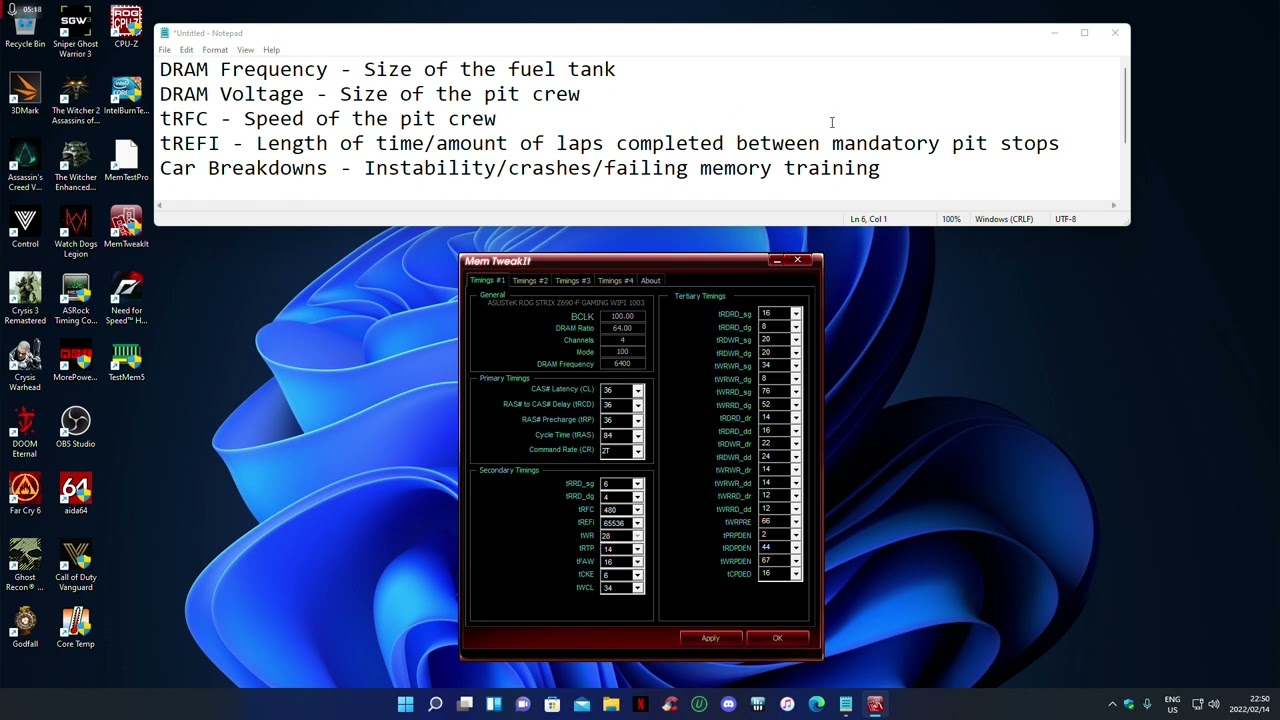Image resolution: width=1280 pixels, height=720 pixels.
Task: Select the Control game desktop icon
Action: 25,227
